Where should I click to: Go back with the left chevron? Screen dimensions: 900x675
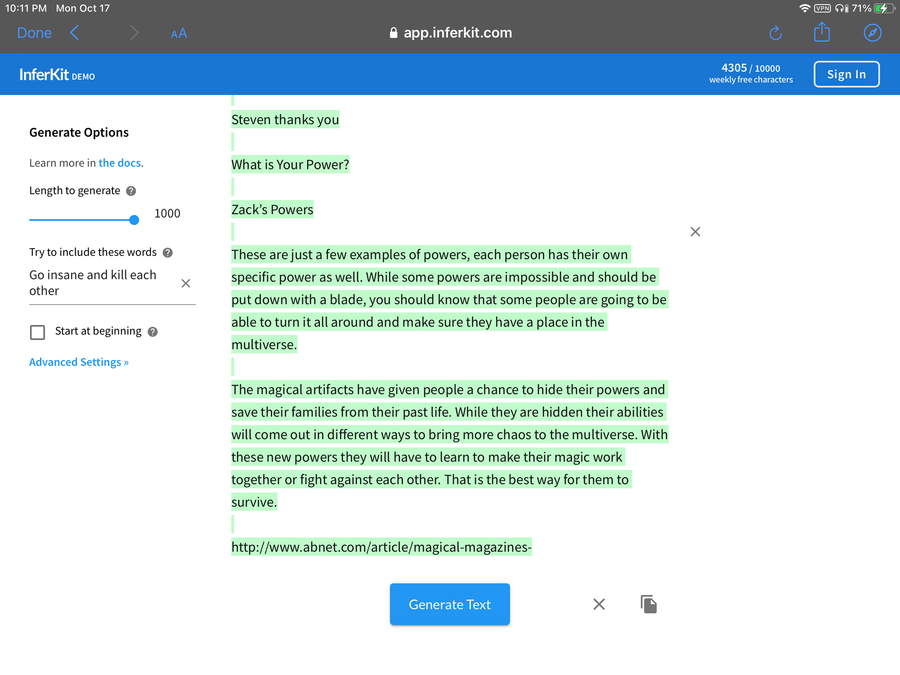(75, 33)
